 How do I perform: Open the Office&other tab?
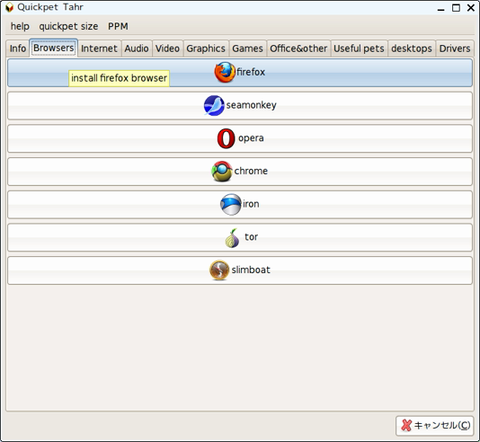pos(298,49)
